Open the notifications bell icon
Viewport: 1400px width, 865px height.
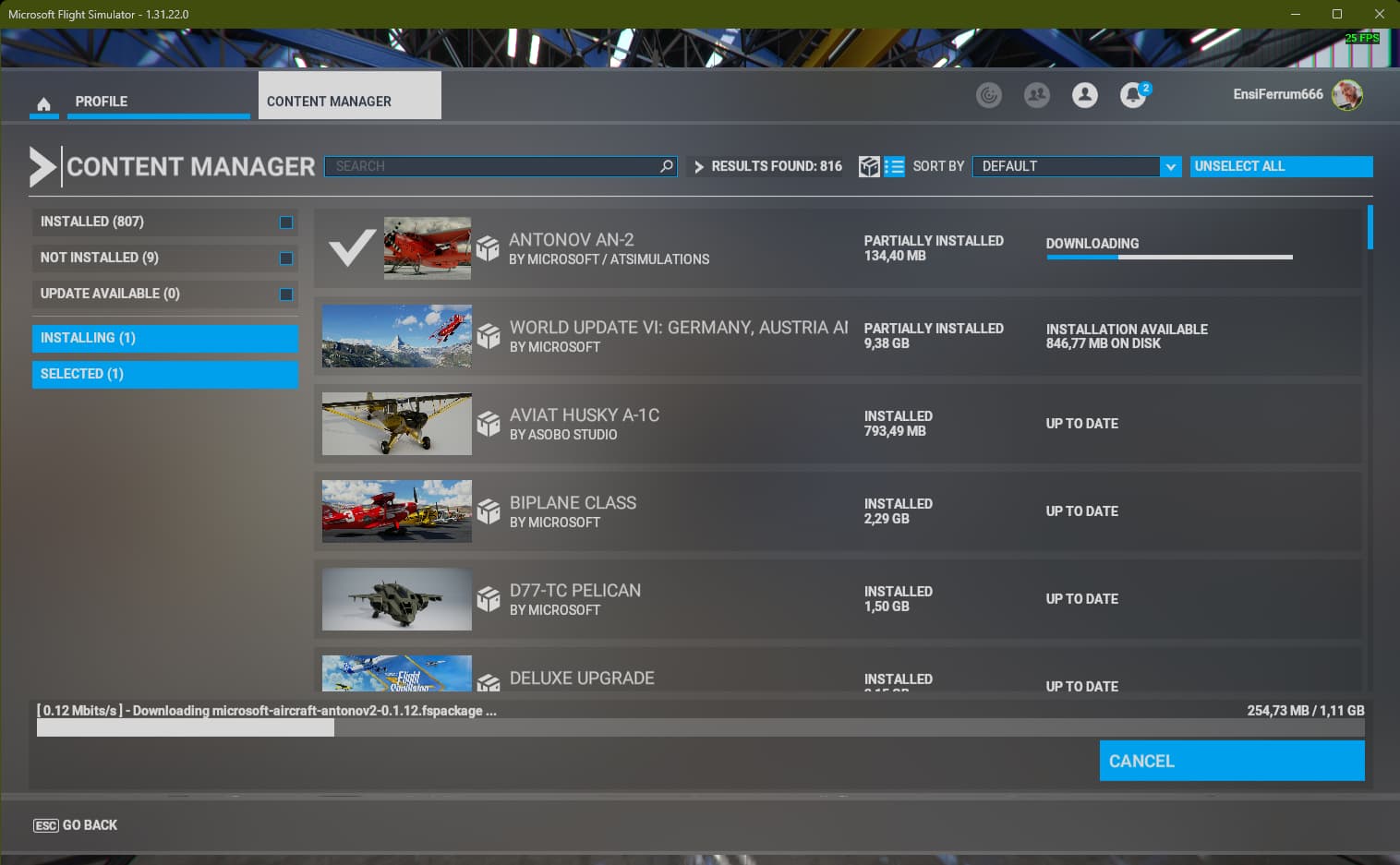(x=1133, y=95)
